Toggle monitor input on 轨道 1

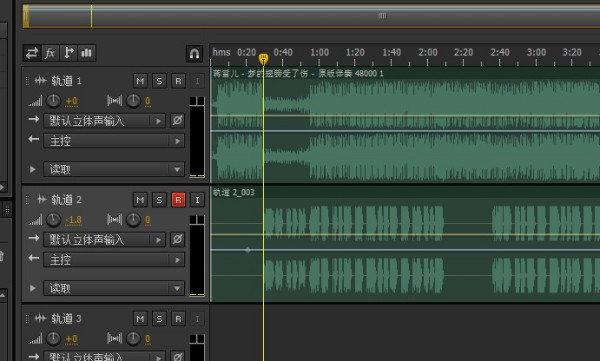[197, 81]
